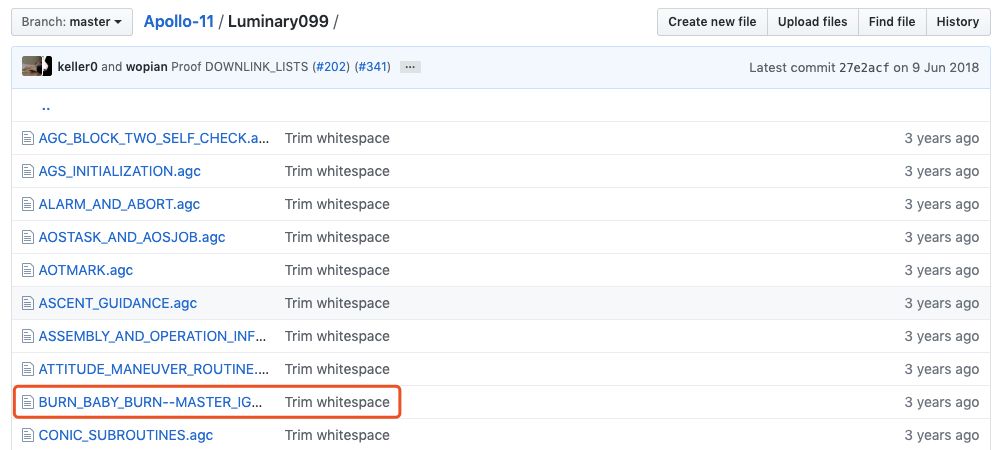Click file icon beside ALARM_AND_ABORT.agc
The height and width of the screenshot is (450, 1004).
tap(28, 204)
